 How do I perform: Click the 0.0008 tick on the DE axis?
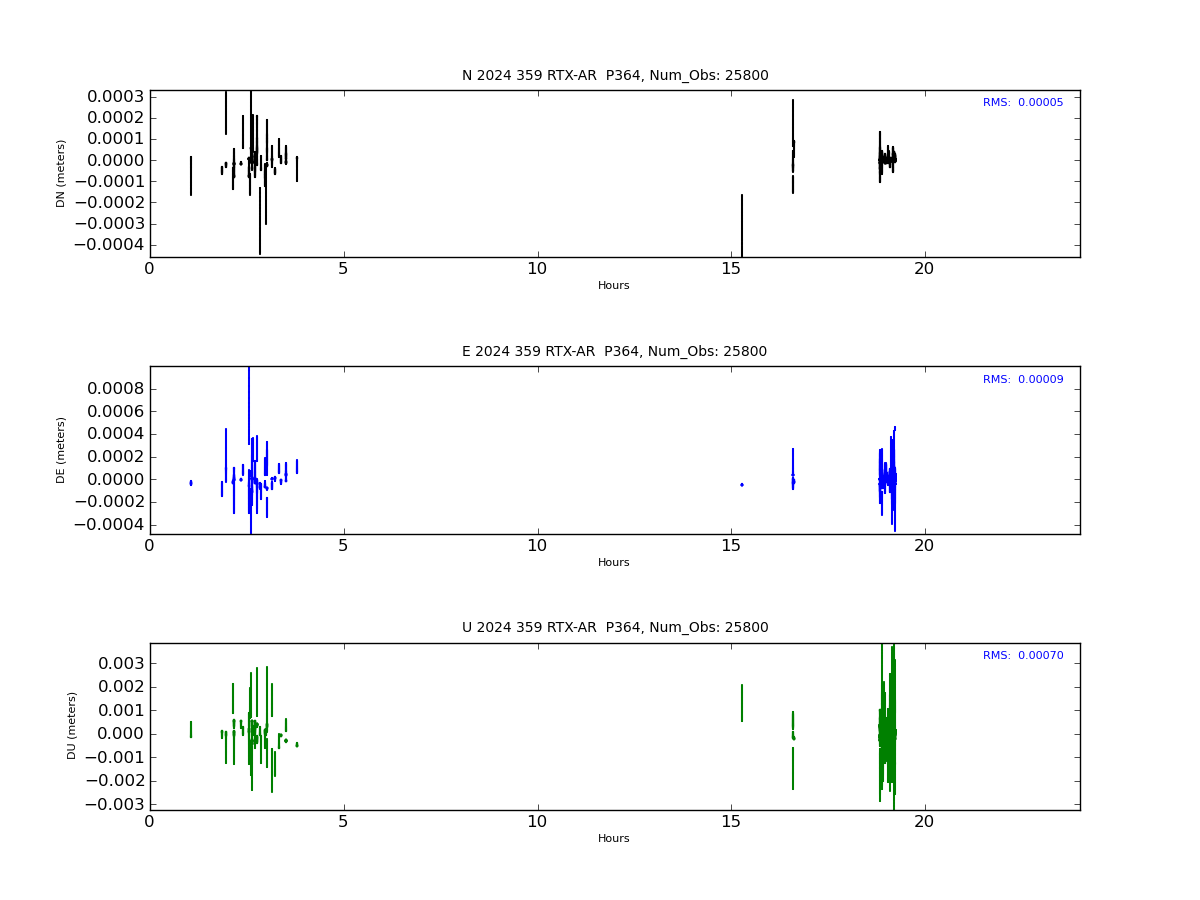click(x=115, y=389)
